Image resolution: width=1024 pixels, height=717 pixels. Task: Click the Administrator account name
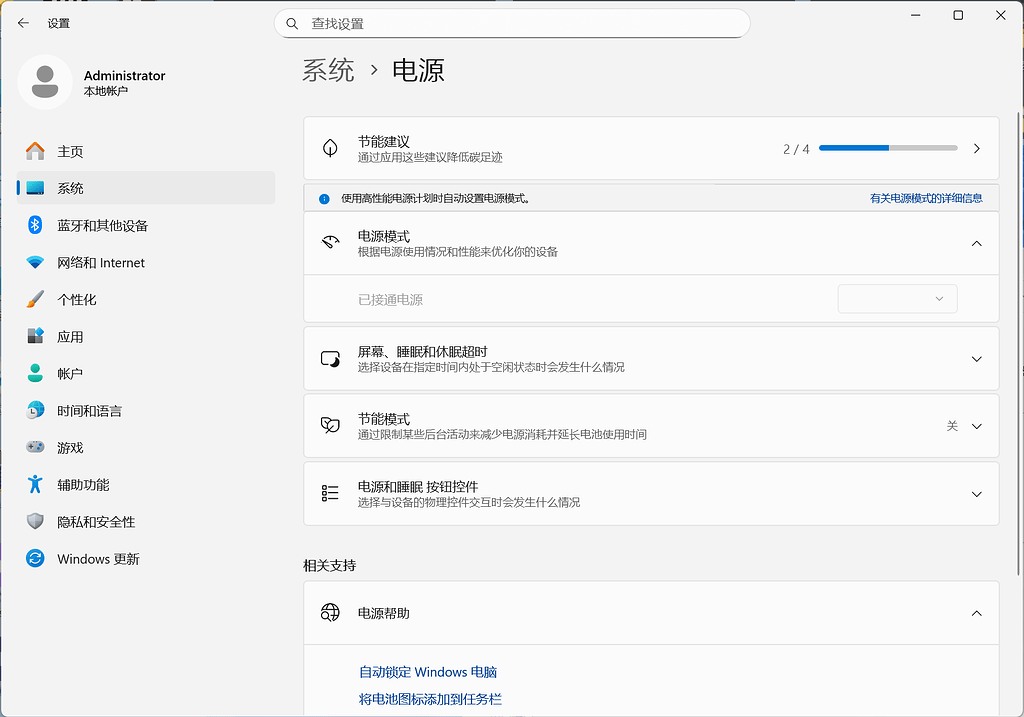click(124, 76)
